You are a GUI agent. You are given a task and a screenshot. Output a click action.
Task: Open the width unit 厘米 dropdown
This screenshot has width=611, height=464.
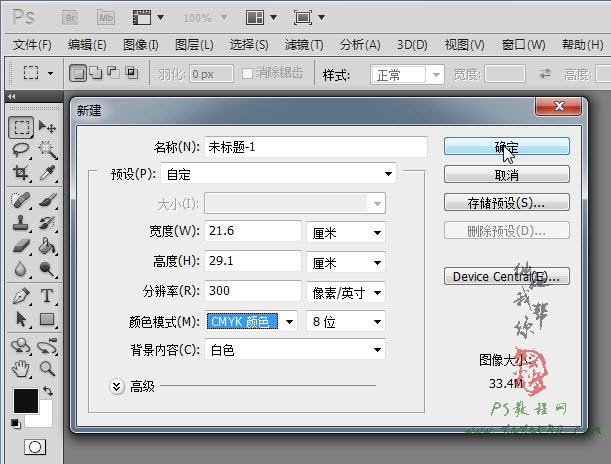pos(346,233)
